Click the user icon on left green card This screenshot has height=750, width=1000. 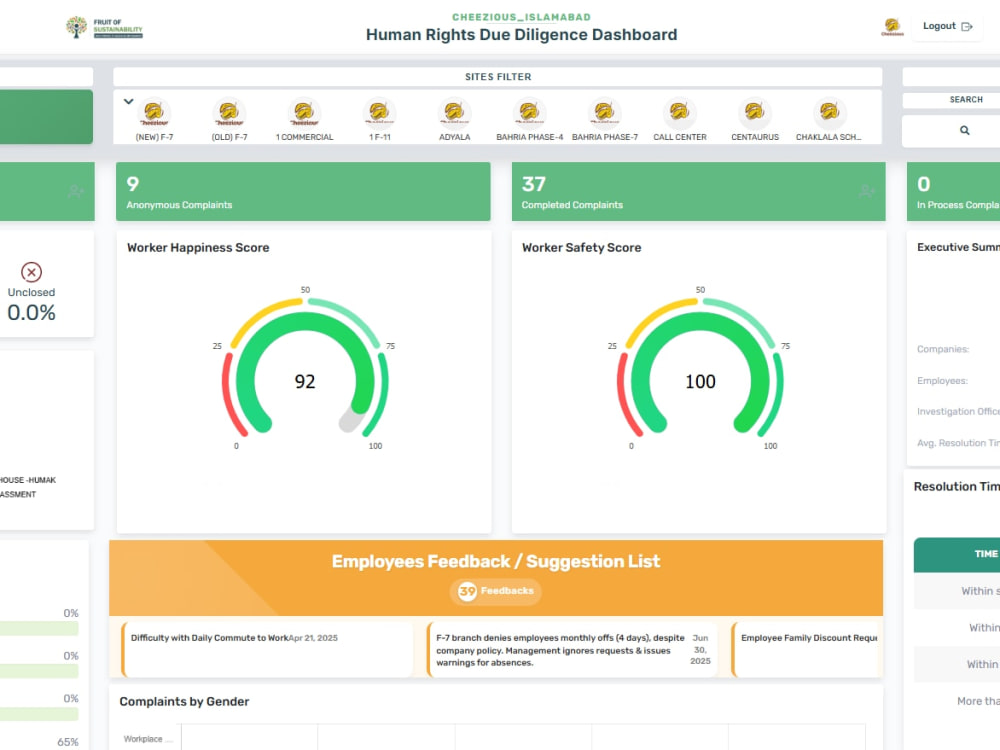[76, 191]
